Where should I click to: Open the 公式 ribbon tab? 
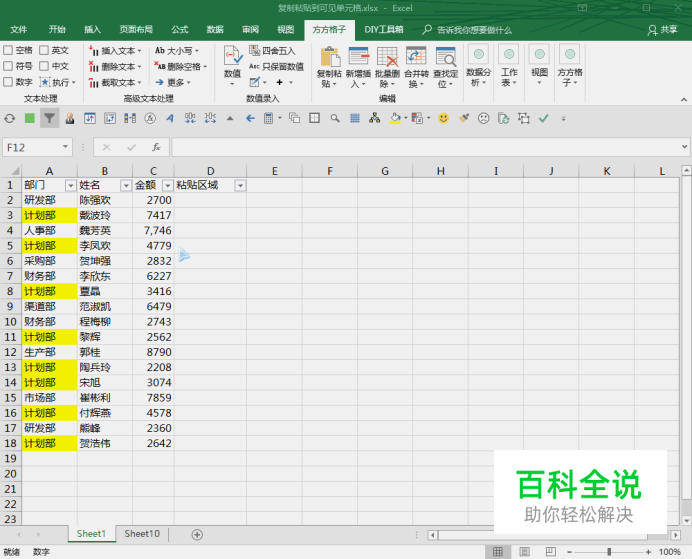point(180,30)
